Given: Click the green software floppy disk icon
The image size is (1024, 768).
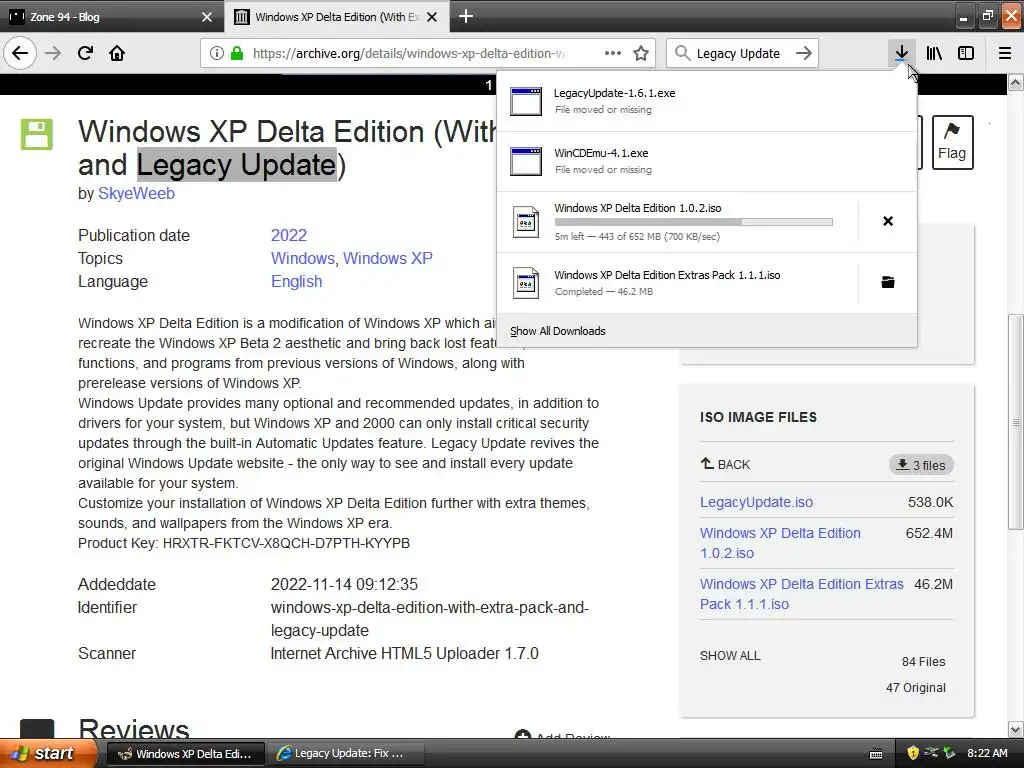Looking at the screenshot, I should [x=37, y=135].
